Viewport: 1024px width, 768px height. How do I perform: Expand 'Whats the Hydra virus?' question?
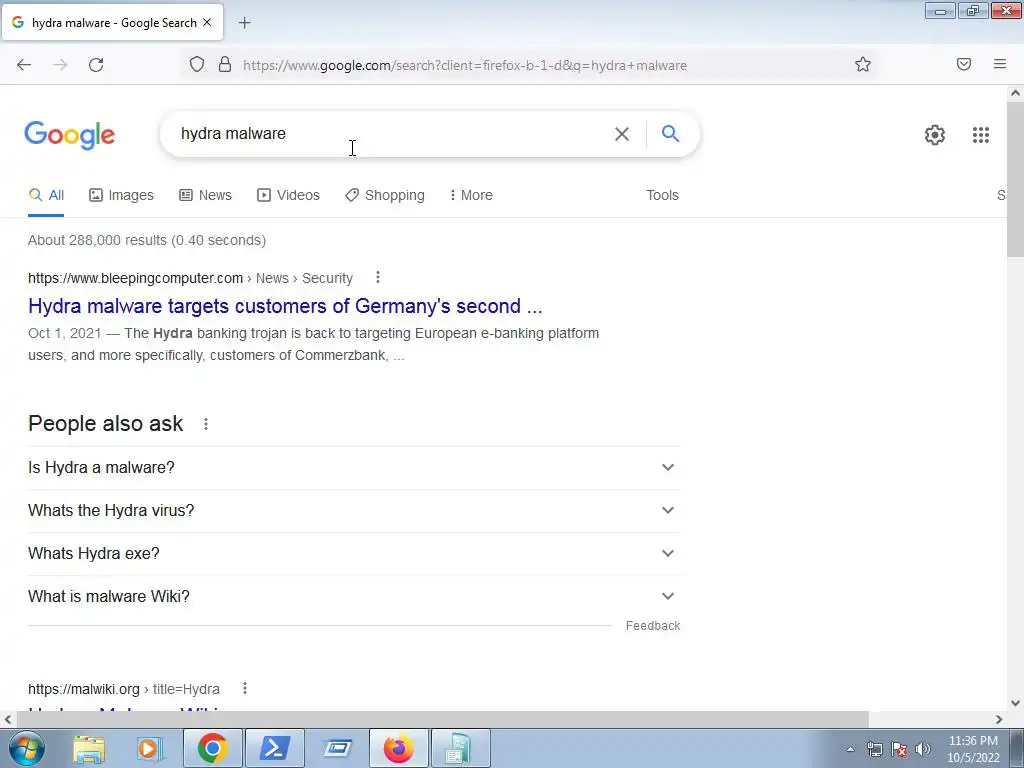click(x=353, y=511)
